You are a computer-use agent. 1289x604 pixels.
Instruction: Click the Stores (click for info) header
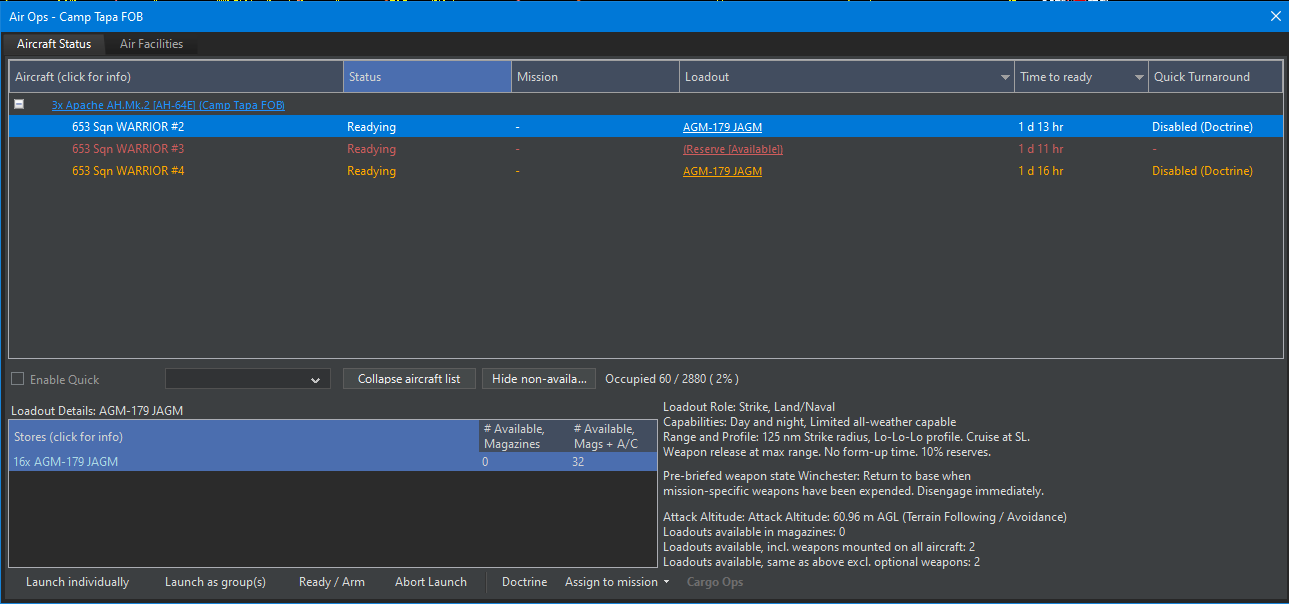pos(244,436)
